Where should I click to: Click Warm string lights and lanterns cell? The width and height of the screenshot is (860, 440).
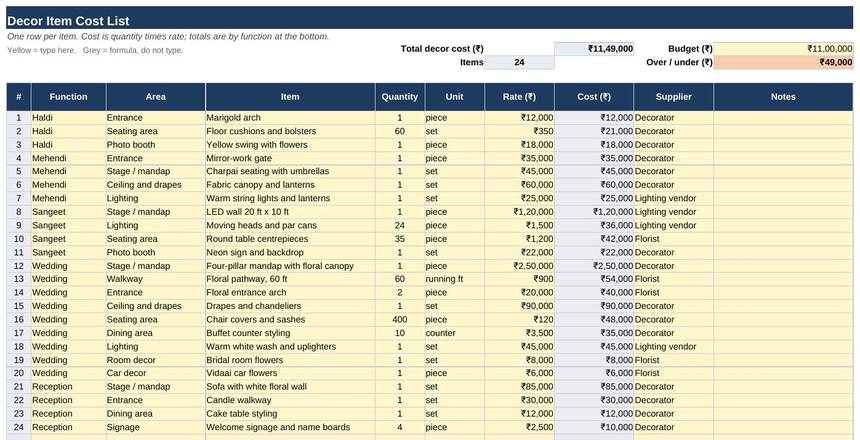coord(290,198)
